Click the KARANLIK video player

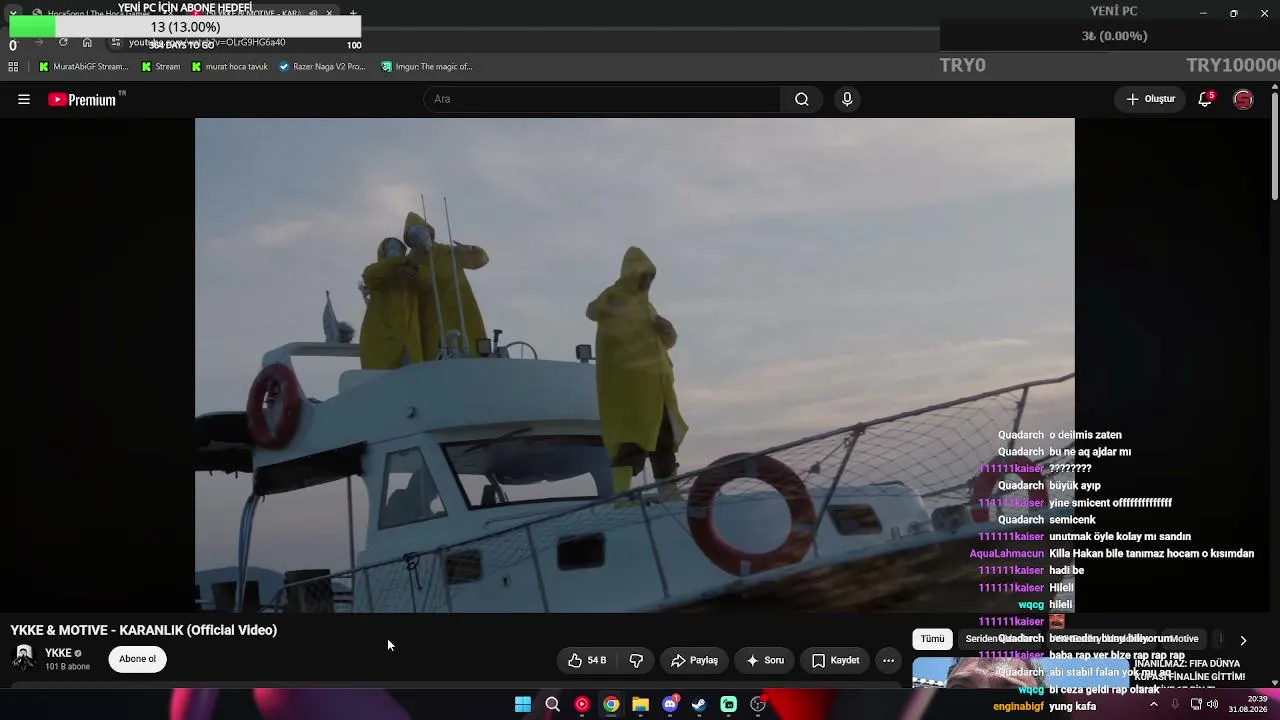point(635,365)
